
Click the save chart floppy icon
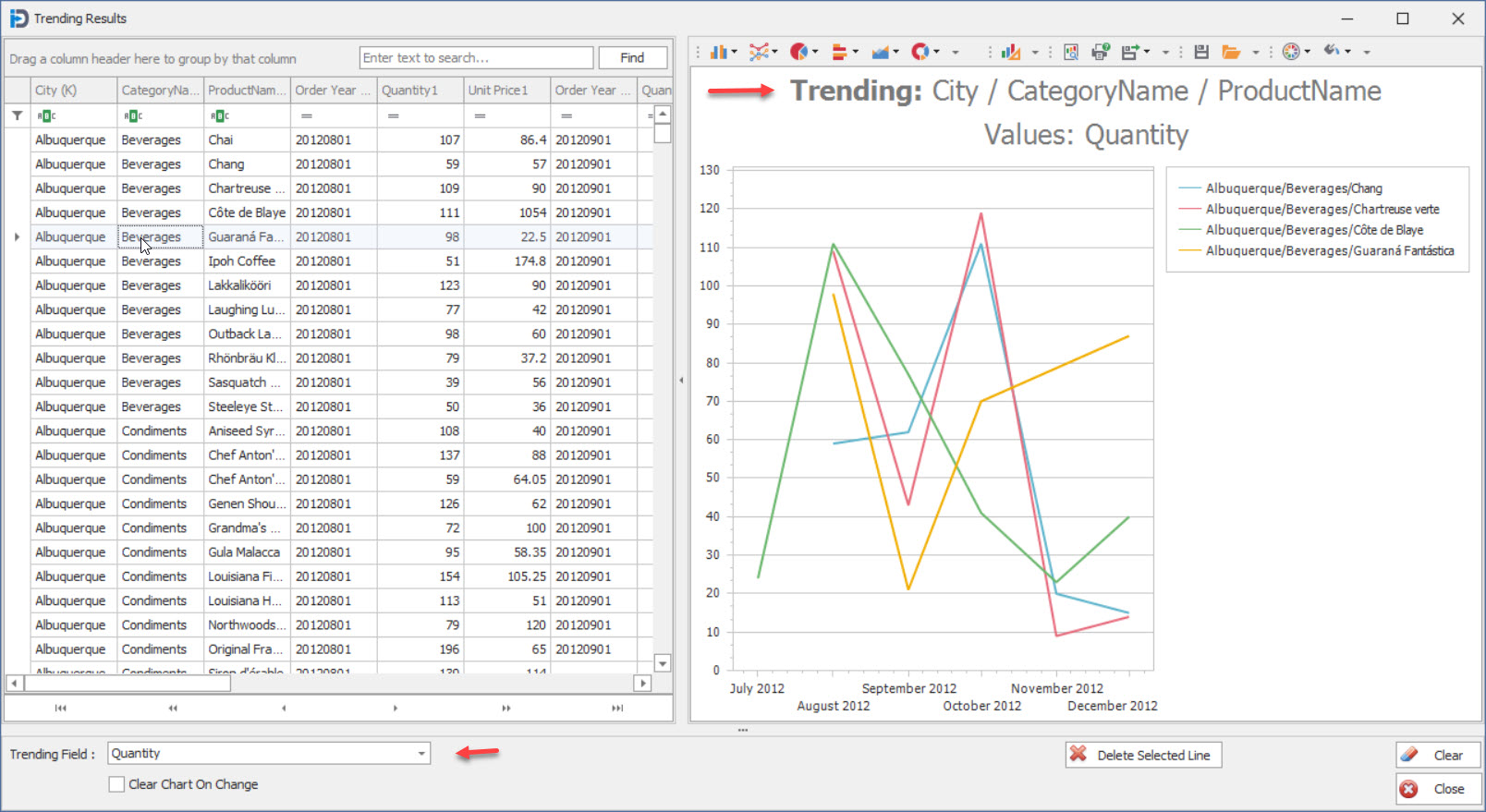[1201, 52]
